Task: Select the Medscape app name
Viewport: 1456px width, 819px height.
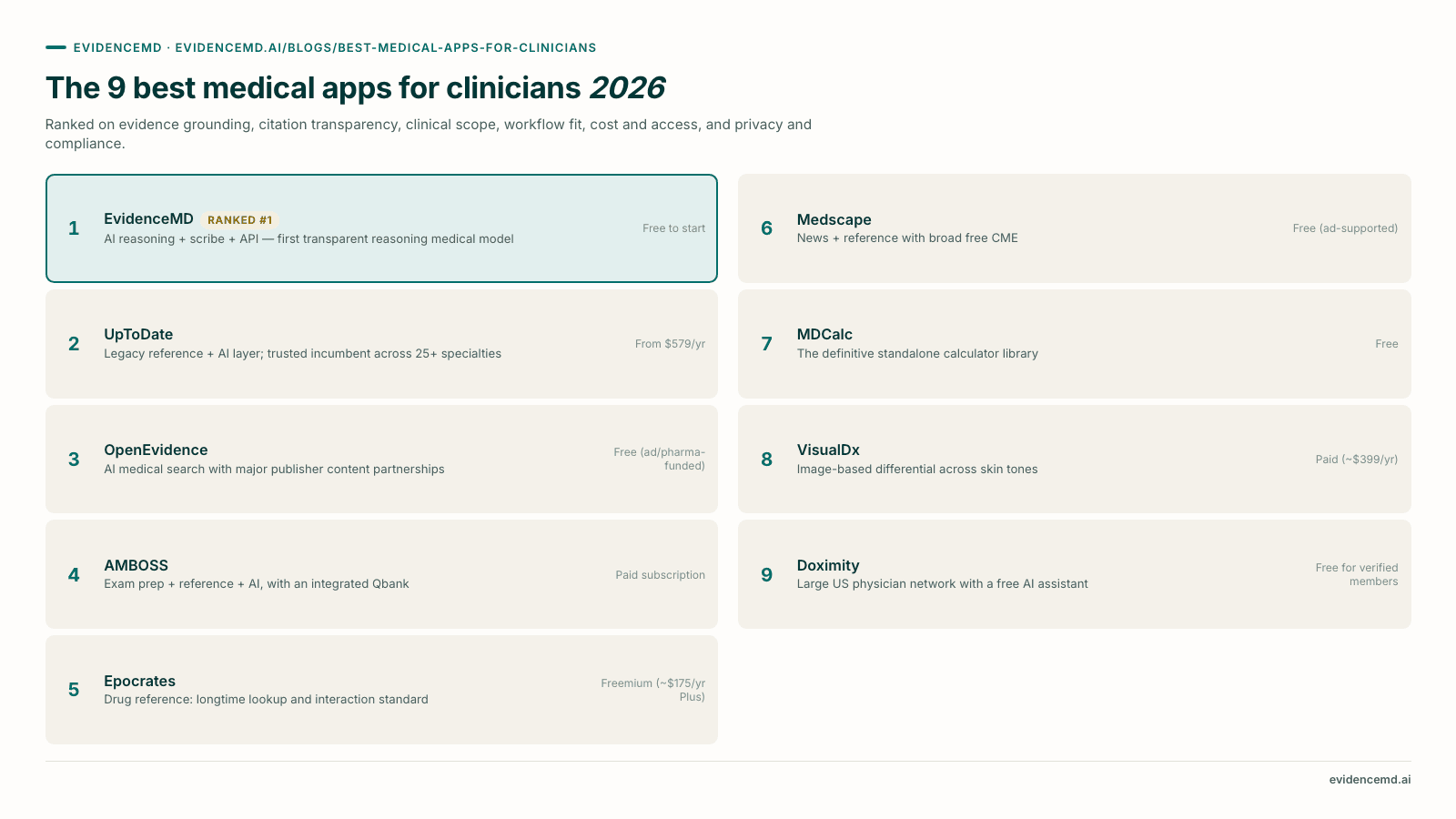Action: tap(834, 219)
